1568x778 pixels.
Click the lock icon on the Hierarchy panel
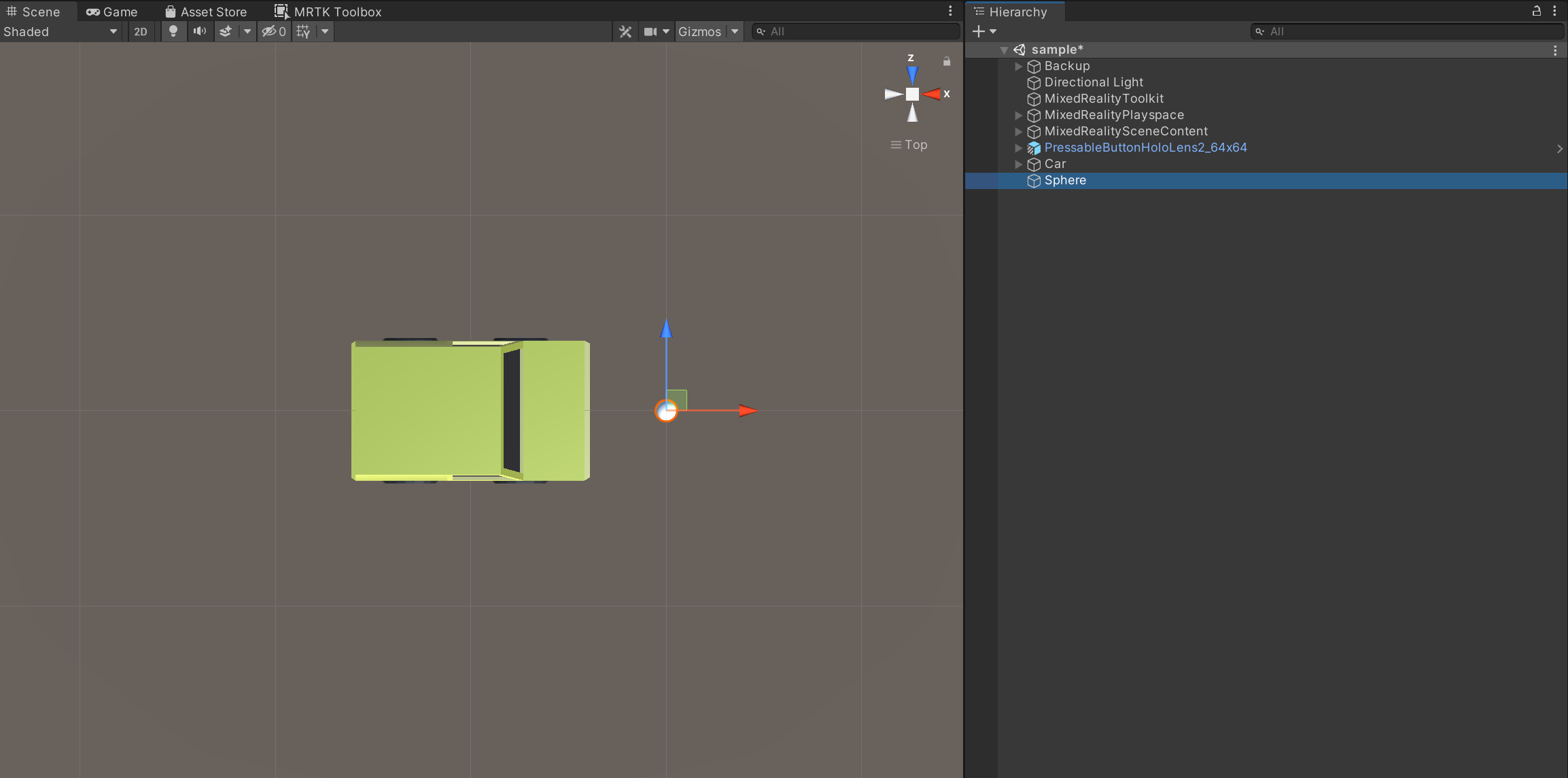click(1535, 12)
